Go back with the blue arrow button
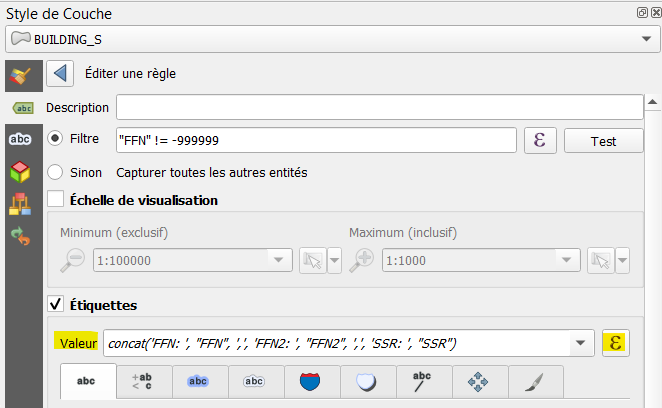The height and width of the screenshot is (408, 662). pyautogui.click(x=60, y=73)
